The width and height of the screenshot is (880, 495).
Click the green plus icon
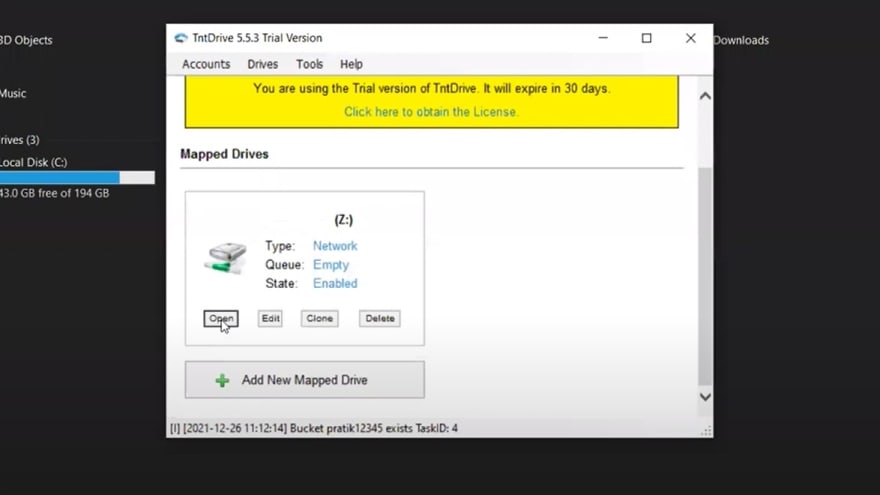[x=222, y=381]
